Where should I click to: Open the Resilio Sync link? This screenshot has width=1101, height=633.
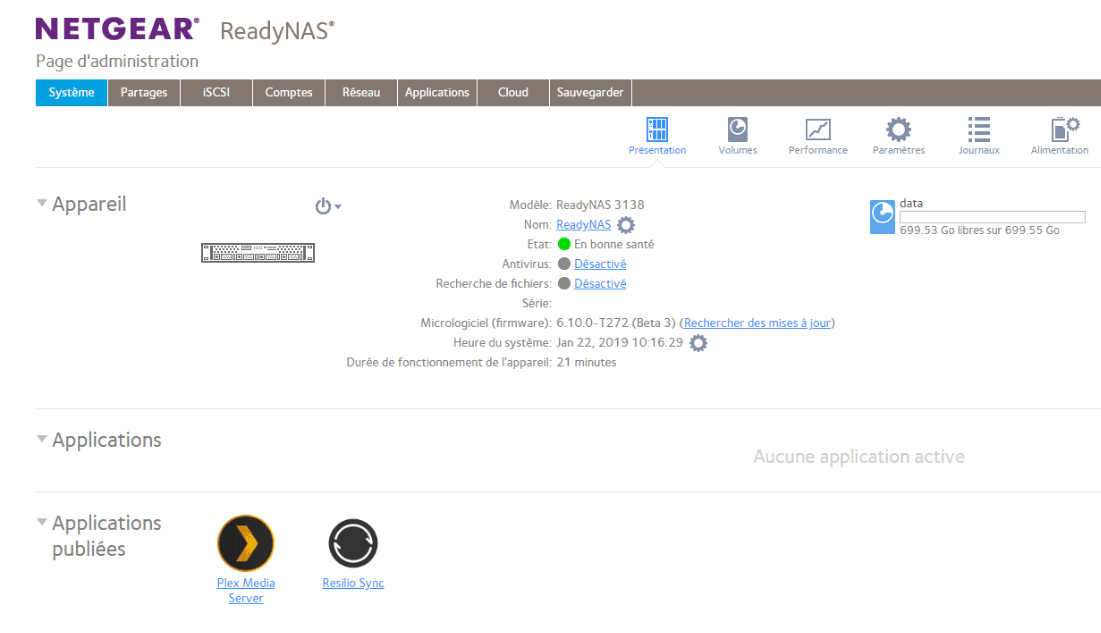click(353, 583)
